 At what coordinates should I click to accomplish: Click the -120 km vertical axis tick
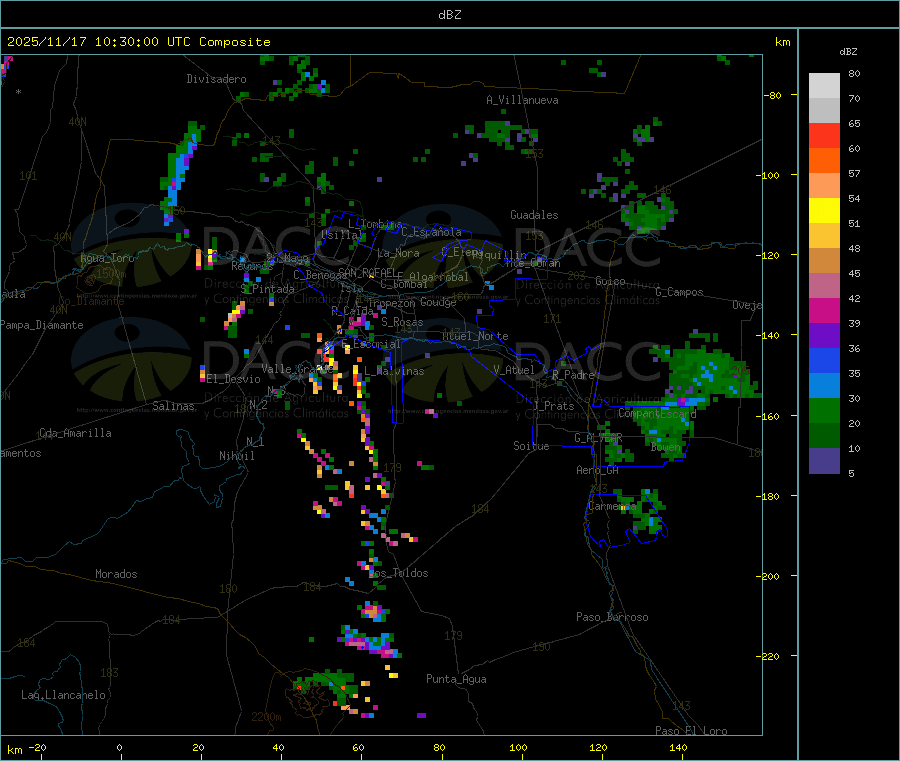tap(769, 255)
